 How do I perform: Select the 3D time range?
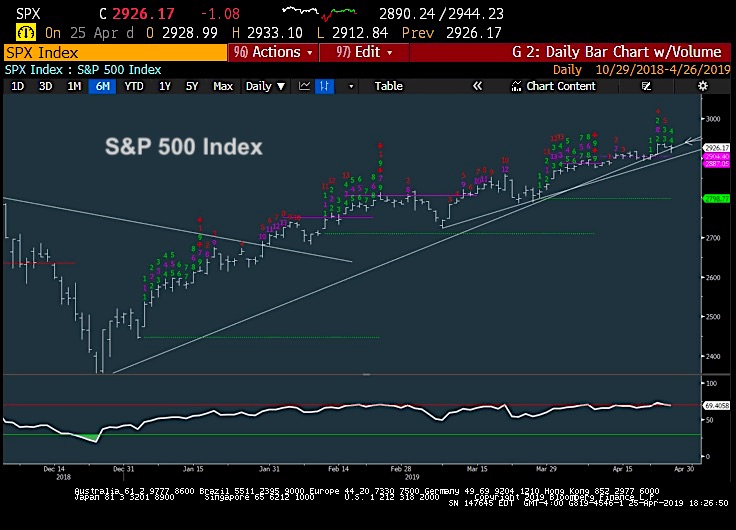click(x=45, y=86)
